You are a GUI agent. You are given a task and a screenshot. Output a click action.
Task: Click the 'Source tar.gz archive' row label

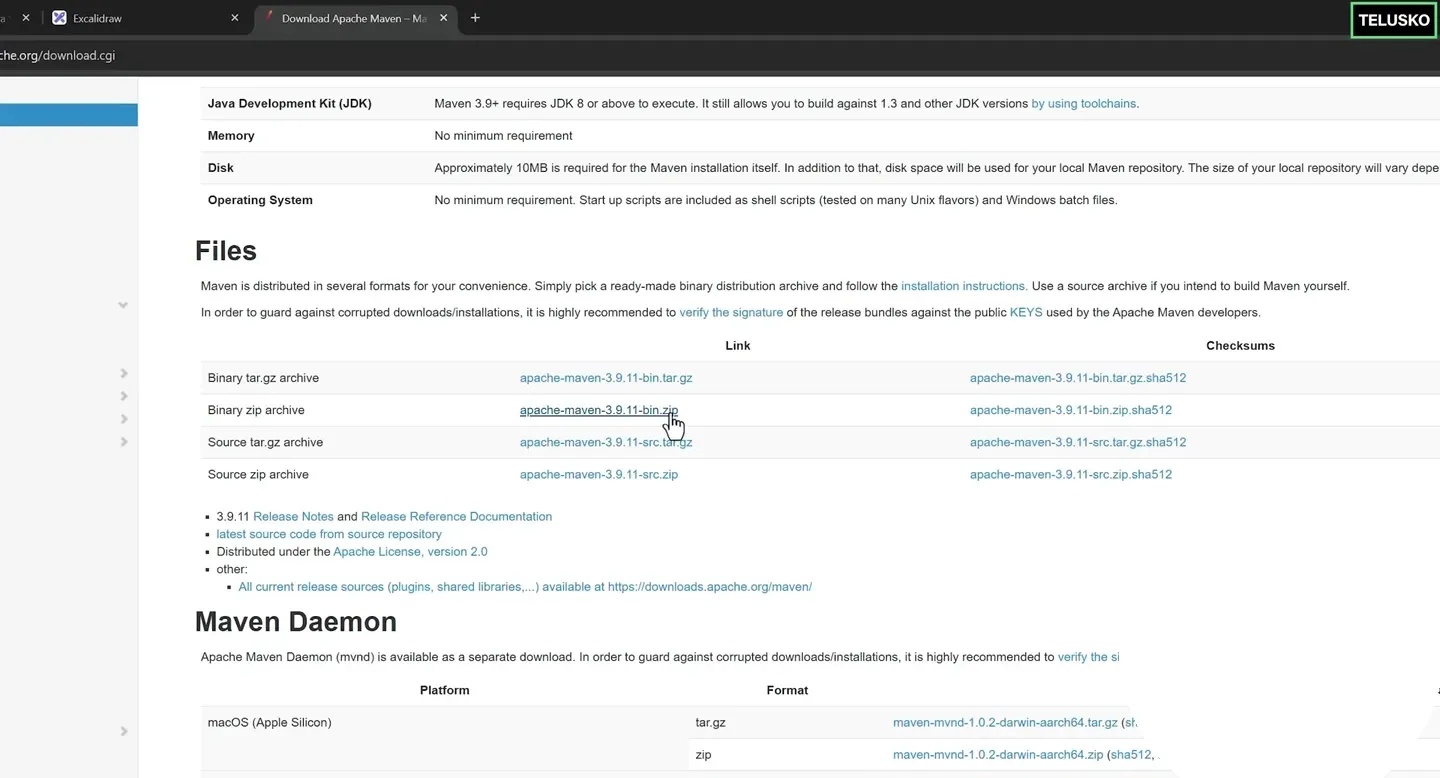265,442
